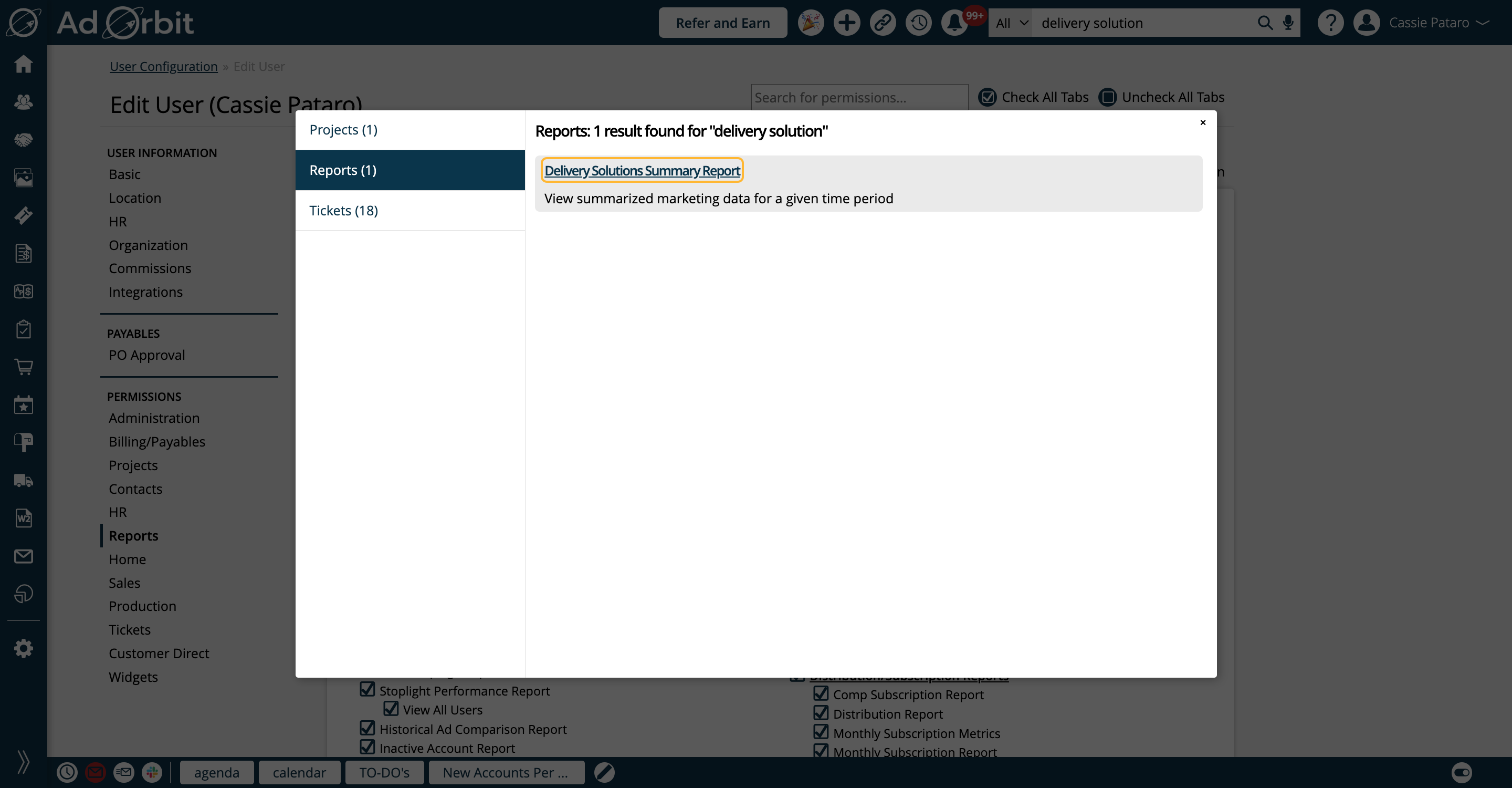Screen dimensions: 1512x788
Task: Open the PO Approval section
Action: point(147,355)
